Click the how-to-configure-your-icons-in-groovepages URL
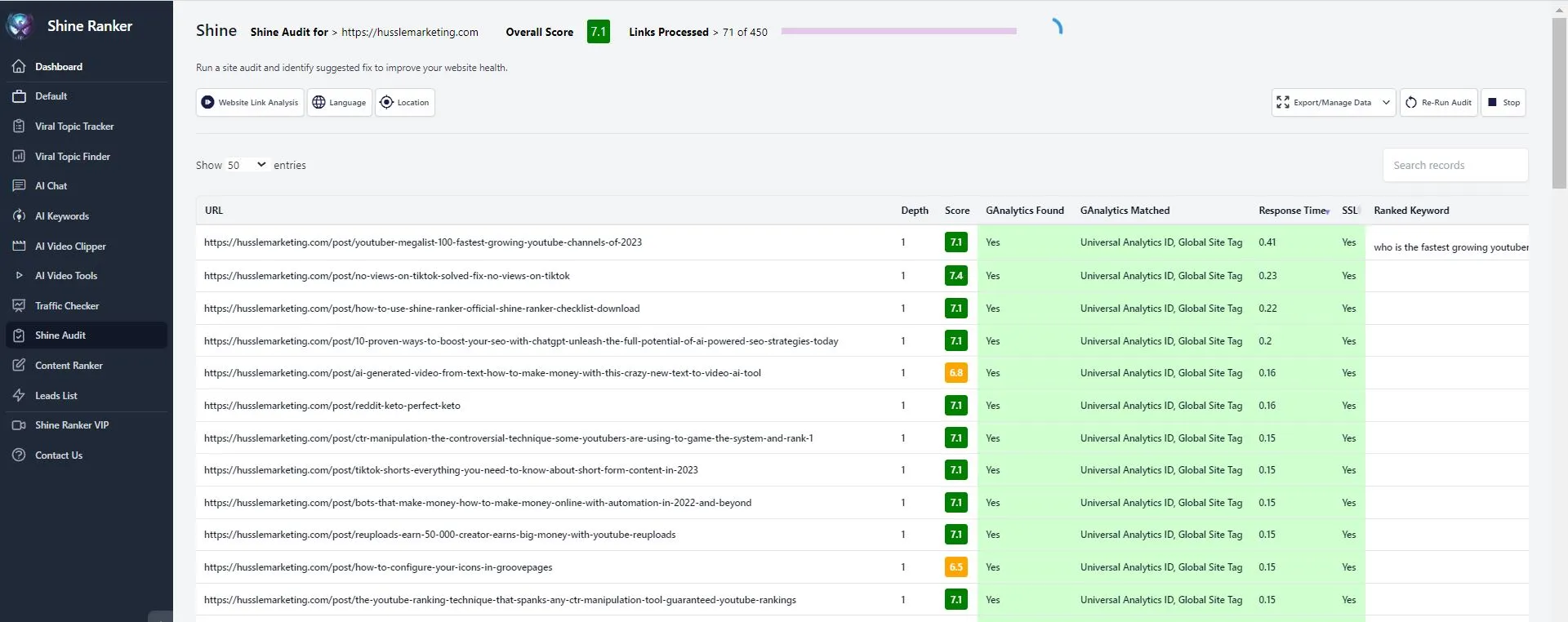 378,567
